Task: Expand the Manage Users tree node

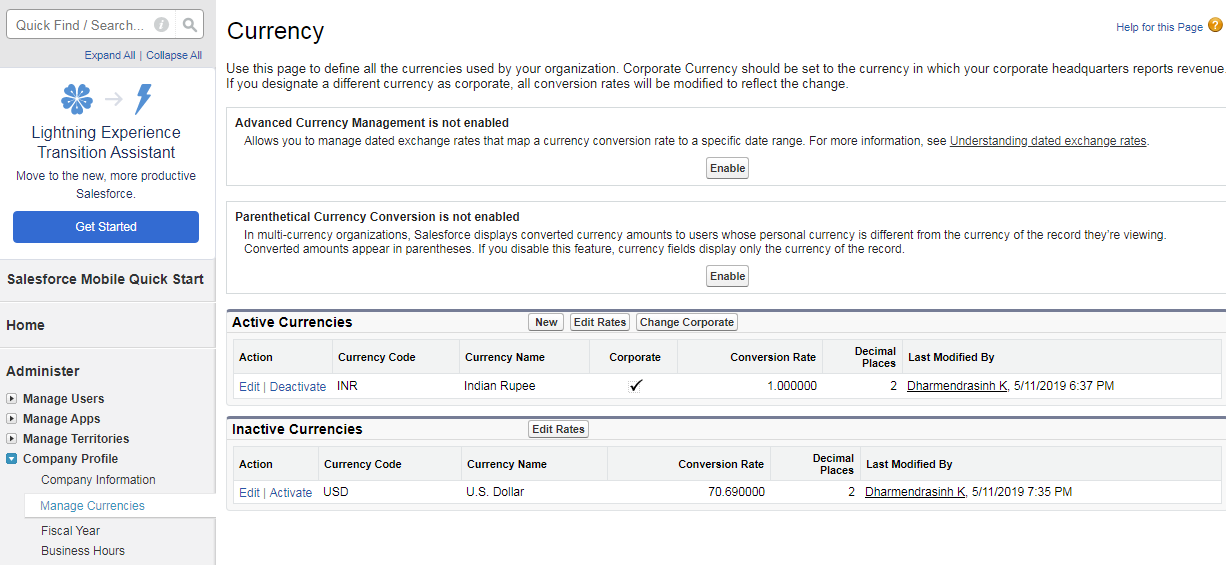Action: 12,399
